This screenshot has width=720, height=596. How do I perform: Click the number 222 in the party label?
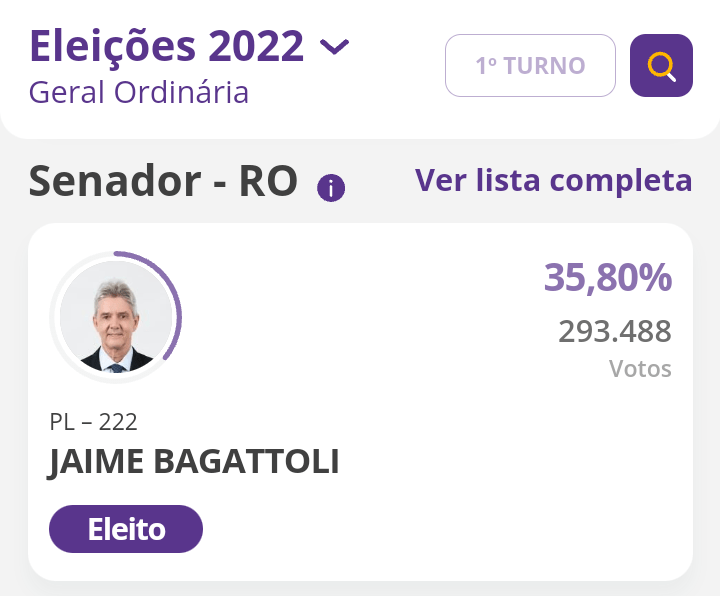click(119, 422)
